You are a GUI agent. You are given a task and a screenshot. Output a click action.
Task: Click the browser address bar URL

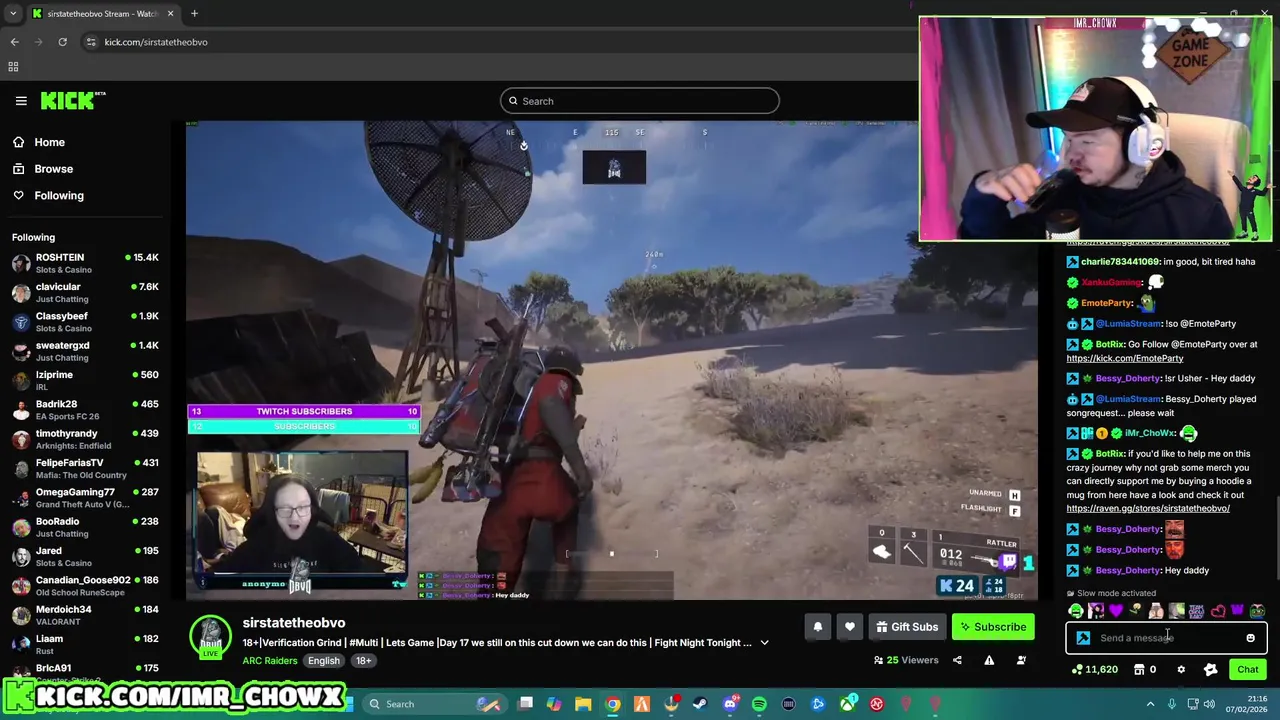click(x=156, y=42)
